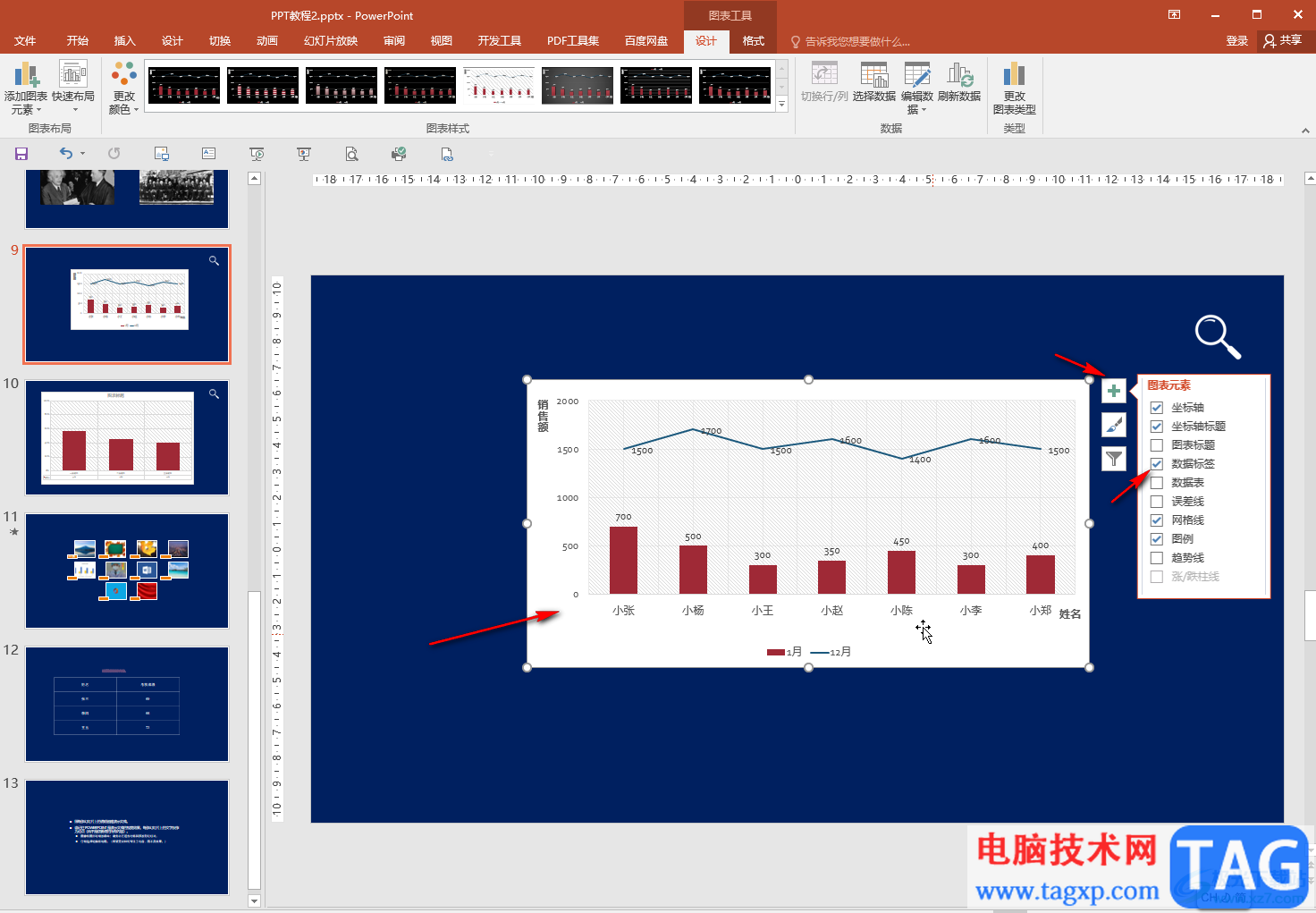
Task: Click 更改图表类型 (Change Chart Type) icon
Action: tap(1014, 88)
